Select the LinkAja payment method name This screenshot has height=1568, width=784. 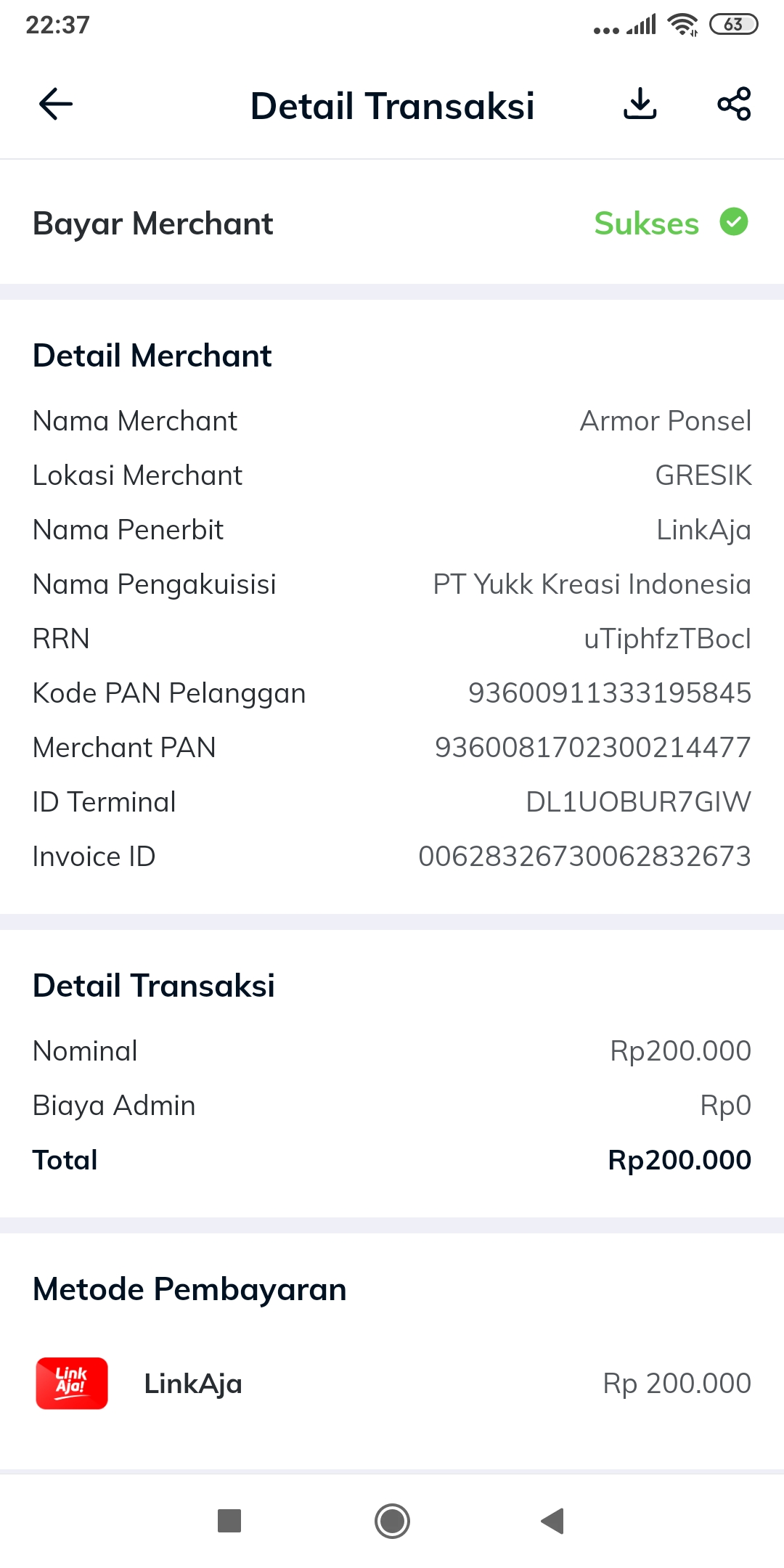pos(193,1384)
